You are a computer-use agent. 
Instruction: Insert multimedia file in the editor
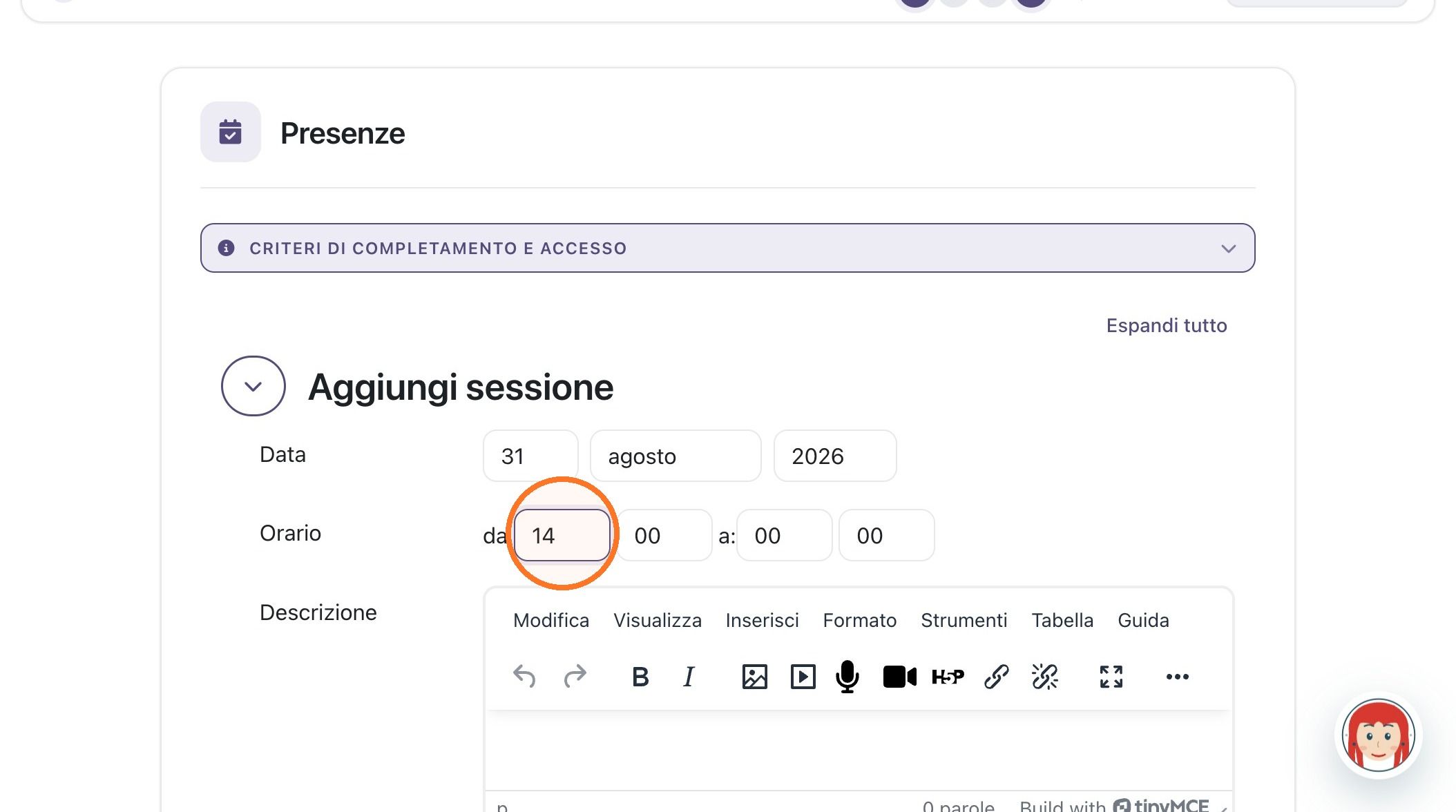(x=803, y=676)
